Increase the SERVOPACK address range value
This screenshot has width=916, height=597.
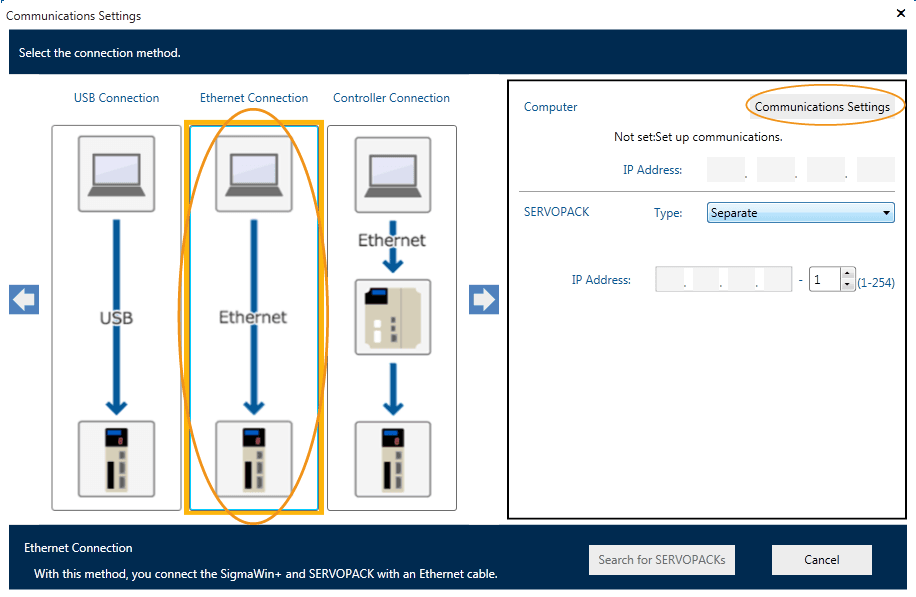click(848, 274)
